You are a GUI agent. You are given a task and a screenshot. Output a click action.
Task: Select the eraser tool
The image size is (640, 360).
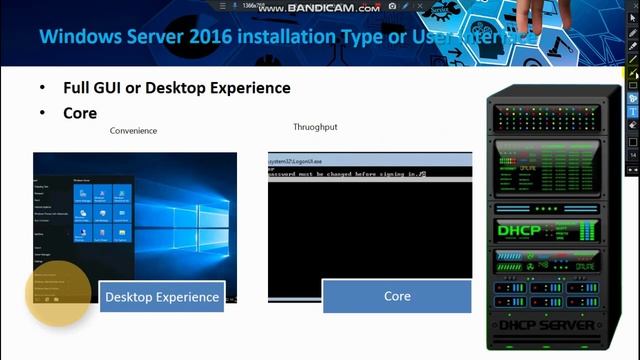(x=633, y=125)
